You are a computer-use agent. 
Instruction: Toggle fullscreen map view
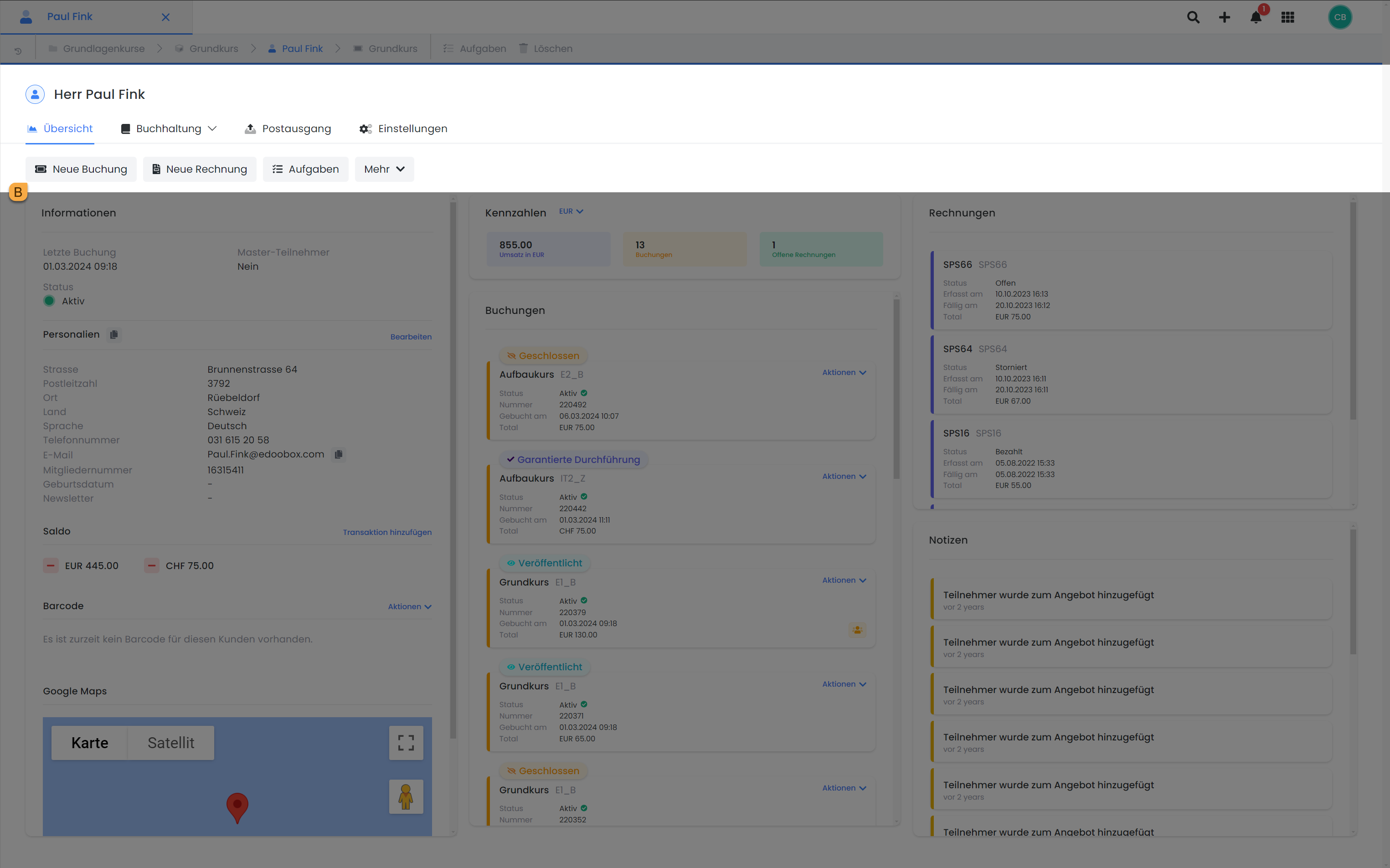406,743
